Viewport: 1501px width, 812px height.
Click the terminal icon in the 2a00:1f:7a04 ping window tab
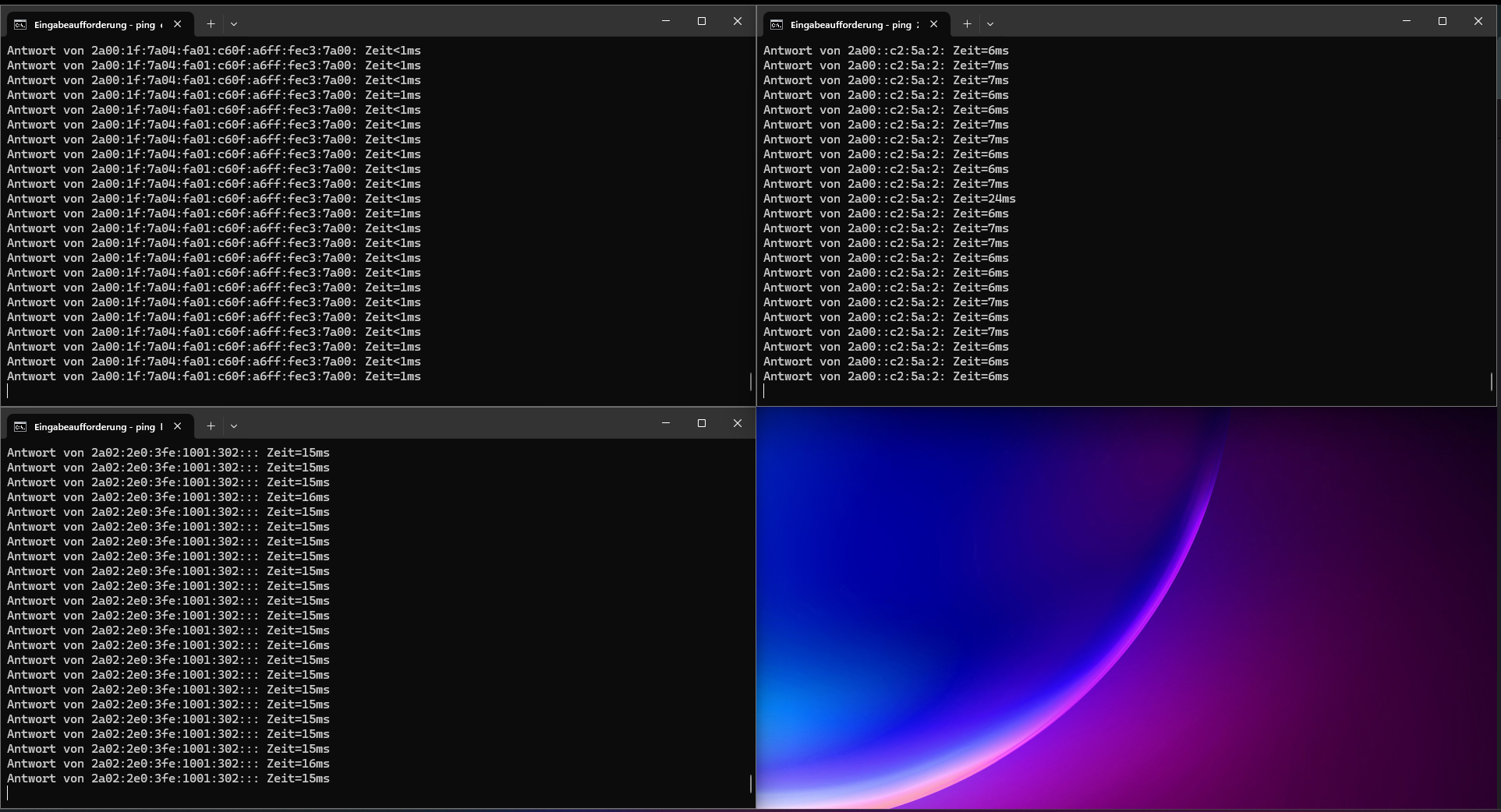pyautogui.click(x=20, y=25)
